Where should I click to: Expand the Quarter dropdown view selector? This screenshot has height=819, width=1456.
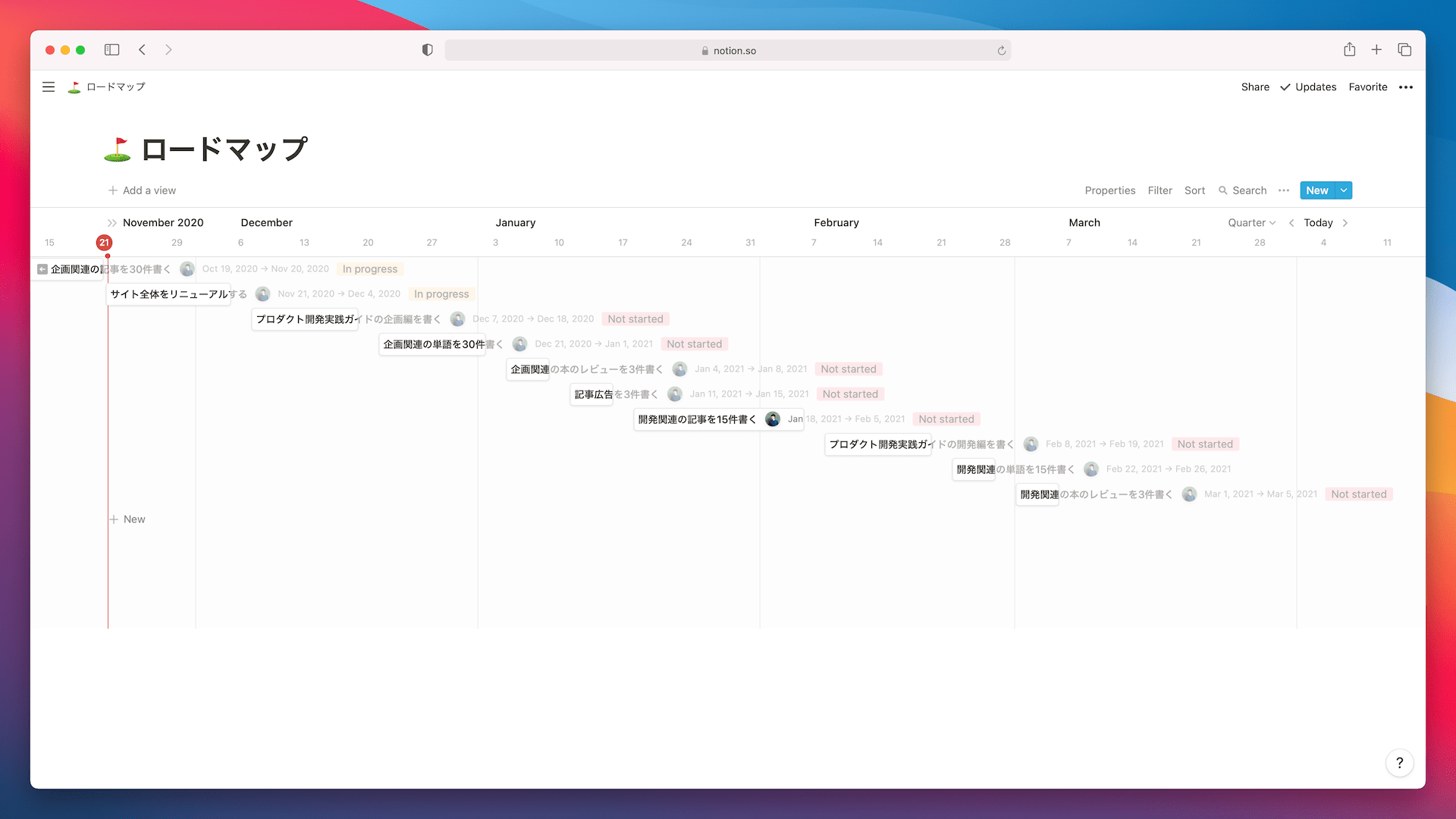1251,222
